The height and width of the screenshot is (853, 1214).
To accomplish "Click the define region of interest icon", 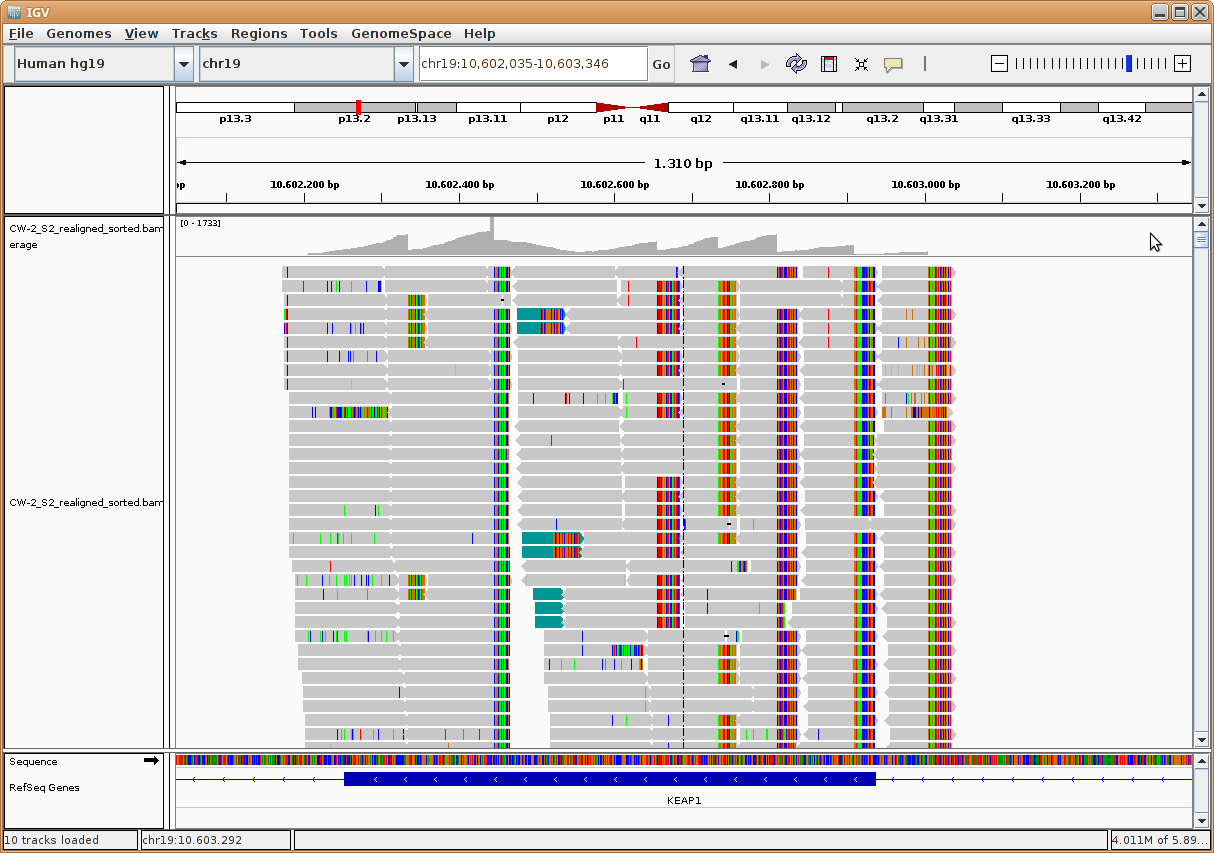I will point(828,64).
